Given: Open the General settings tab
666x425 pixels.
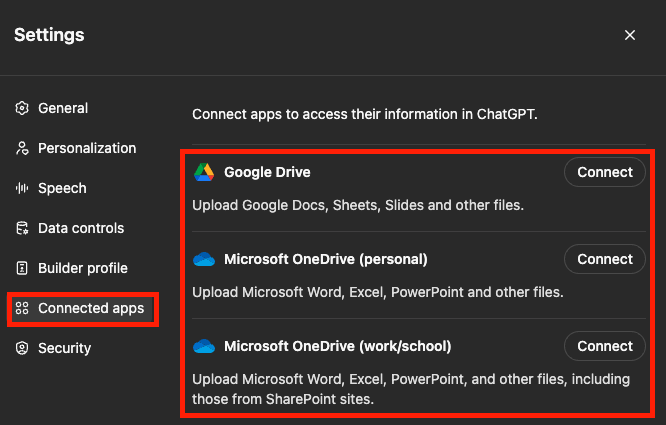Looking at the screenshot, I should pyautogui.click(x=51, y=108).
